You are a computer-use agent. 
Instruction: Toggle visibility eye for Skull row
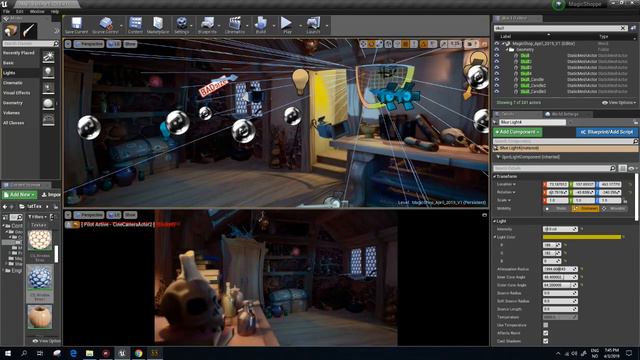(x=497, y=56)
